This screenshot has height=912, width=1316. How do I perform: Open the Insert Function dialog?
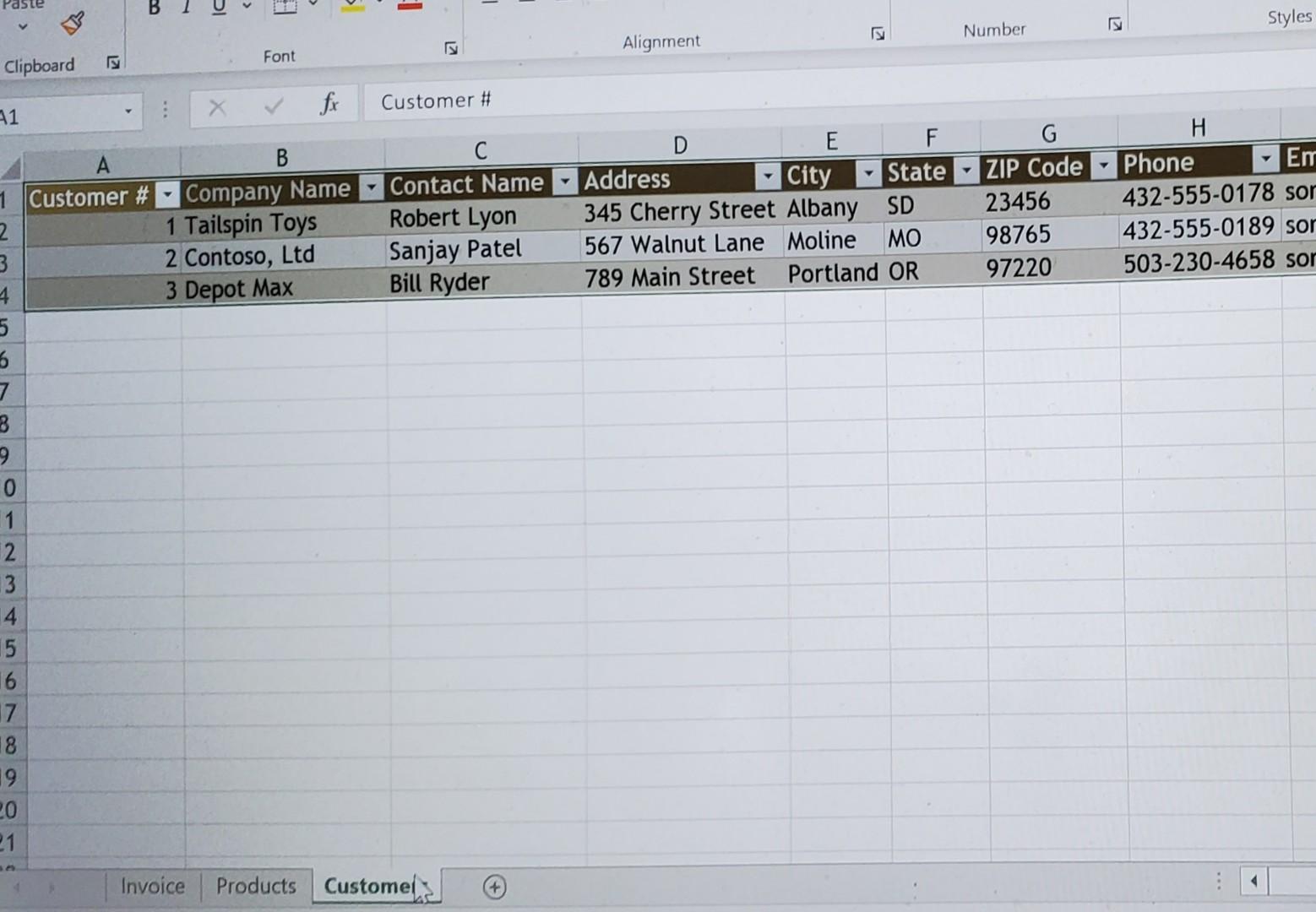point(329,104)
